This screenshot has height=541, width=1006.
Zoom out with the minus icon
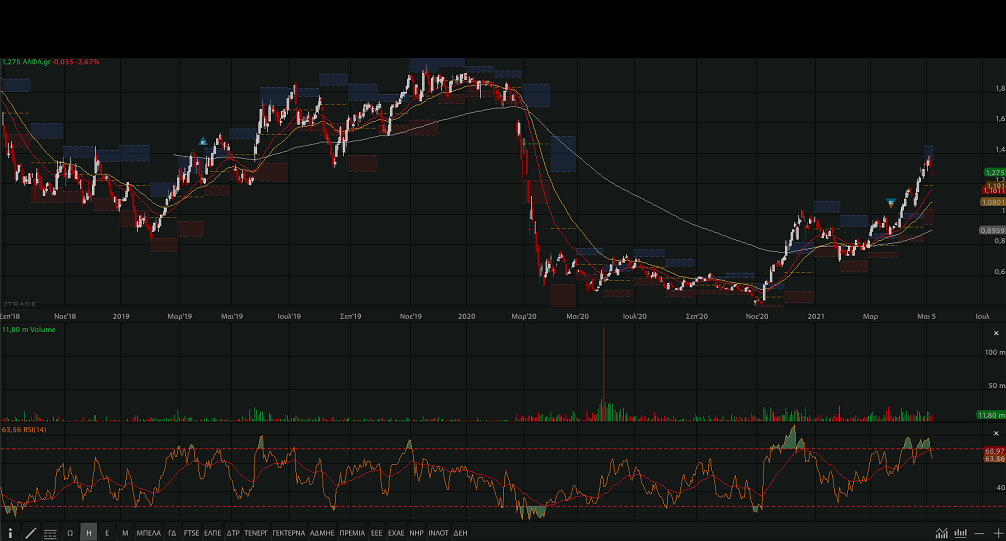pyautogui.click(x=980, y=533)
